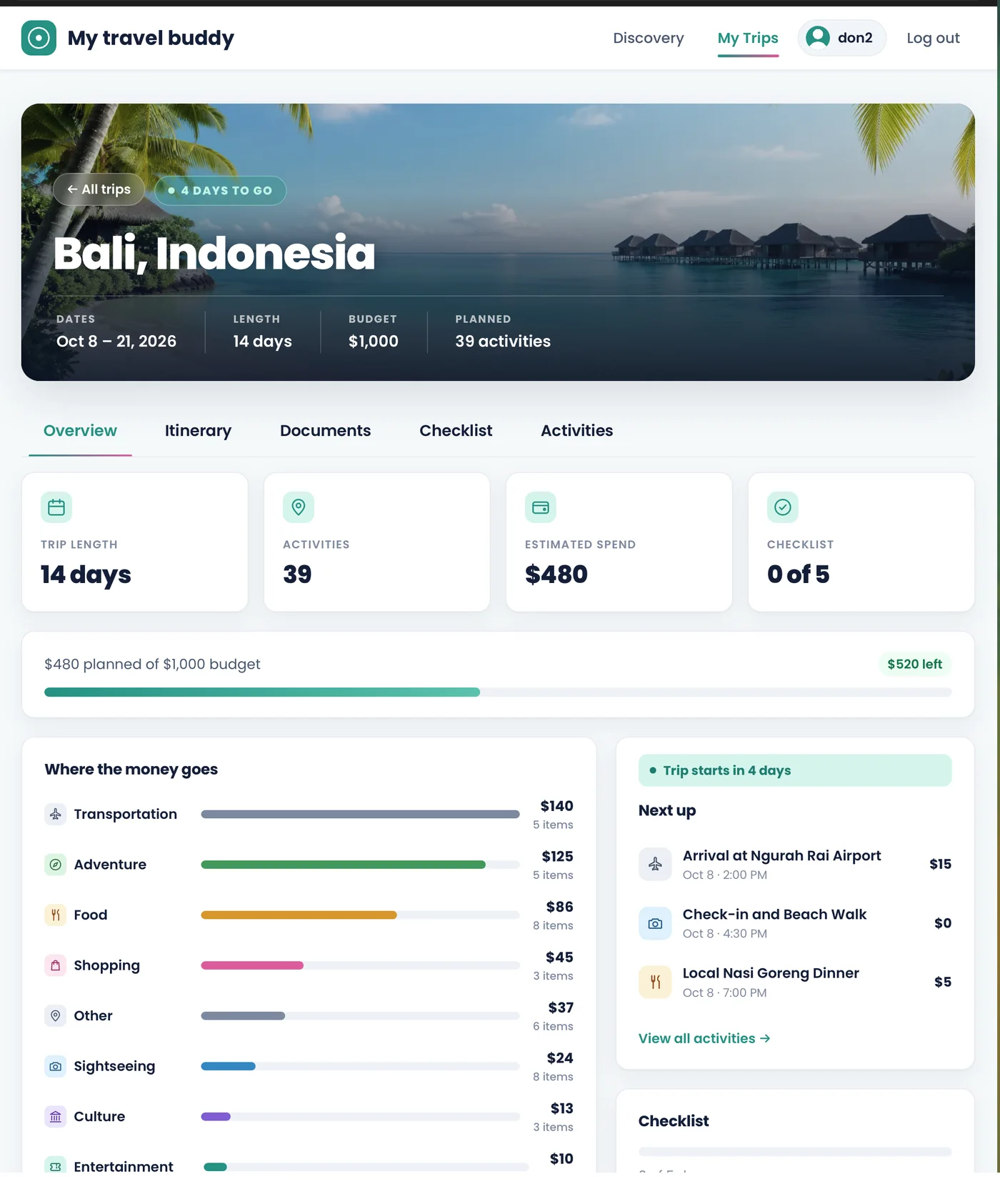This screenshot has width=1000, height=1204.
Task: Click the $520 left badge
Action: [x=914, y=664]
